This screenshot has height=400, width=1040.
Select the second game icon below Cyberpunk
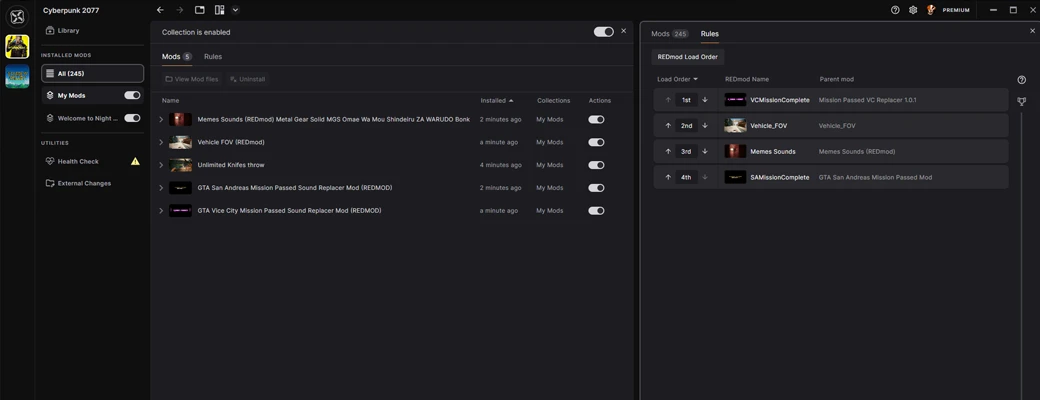(17, 76)
